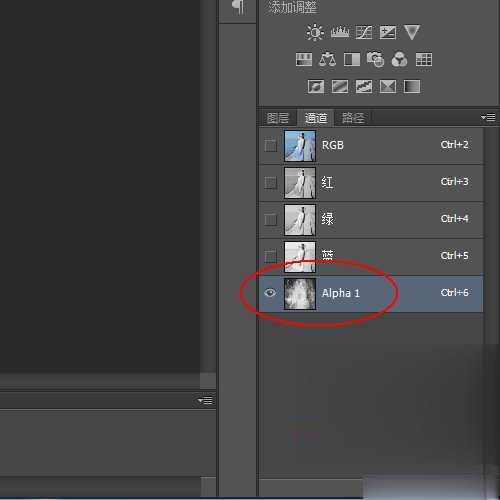This screenshot has height=500, width=500.
Task: Open the Channels panel flyout menu
Action: [488, 117]
